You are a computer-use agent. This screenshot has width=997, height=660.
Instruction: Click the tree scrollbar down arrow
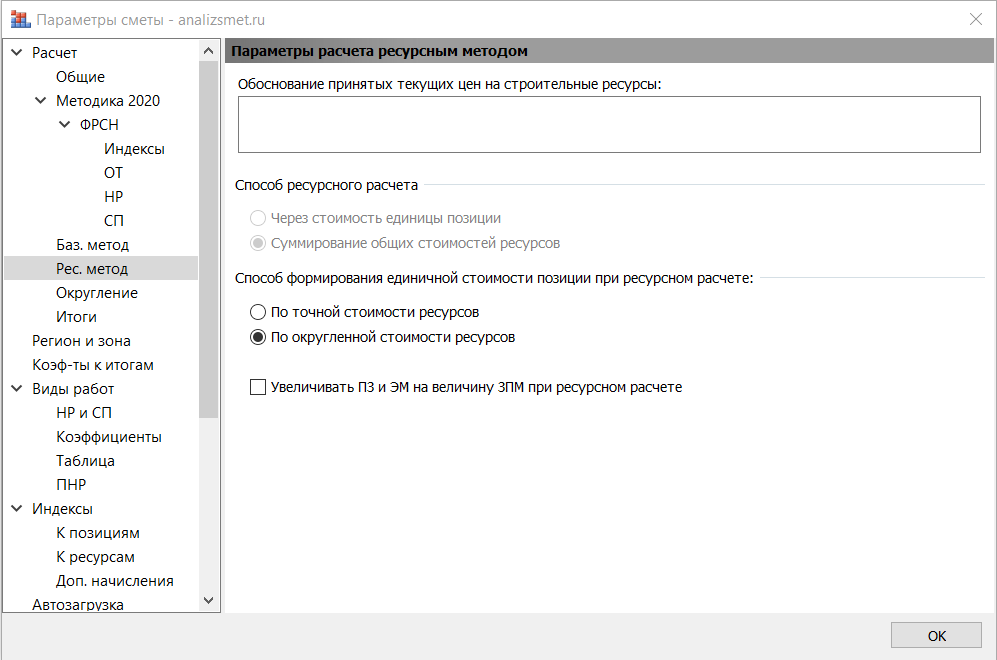click(x=208, y=600)
